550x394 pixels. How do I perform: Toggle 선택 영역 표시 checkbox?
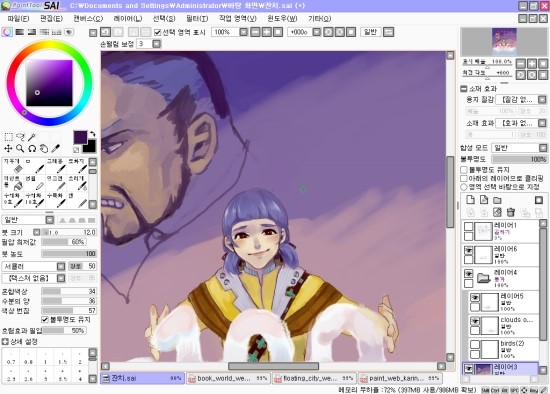(157, 32)
